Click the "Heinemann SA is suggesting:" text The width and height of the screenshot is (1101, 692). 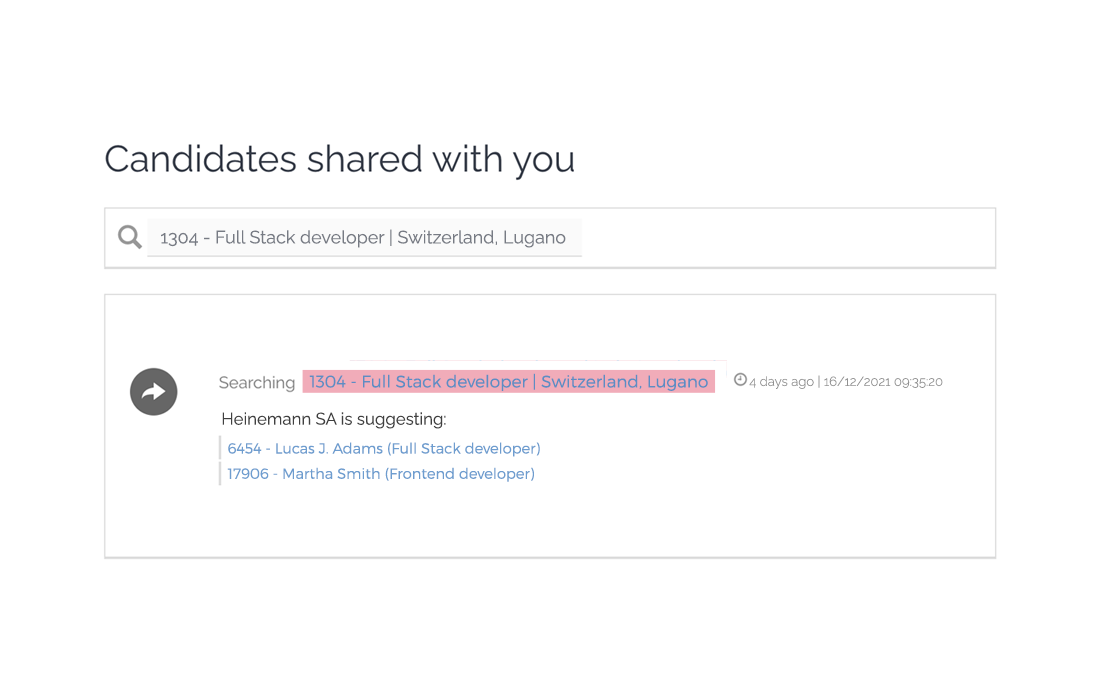(333, 419)
